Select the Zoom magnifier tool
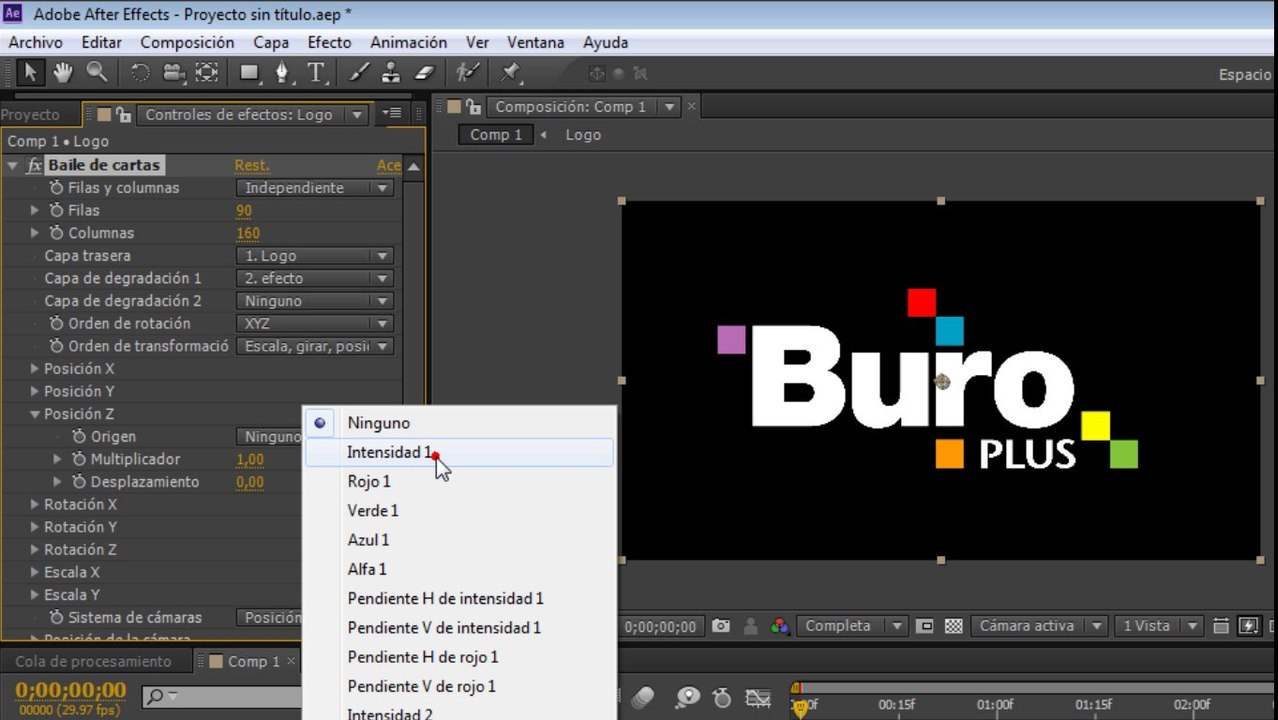This screenshot has height=720, width=1278. coord(96,72)
